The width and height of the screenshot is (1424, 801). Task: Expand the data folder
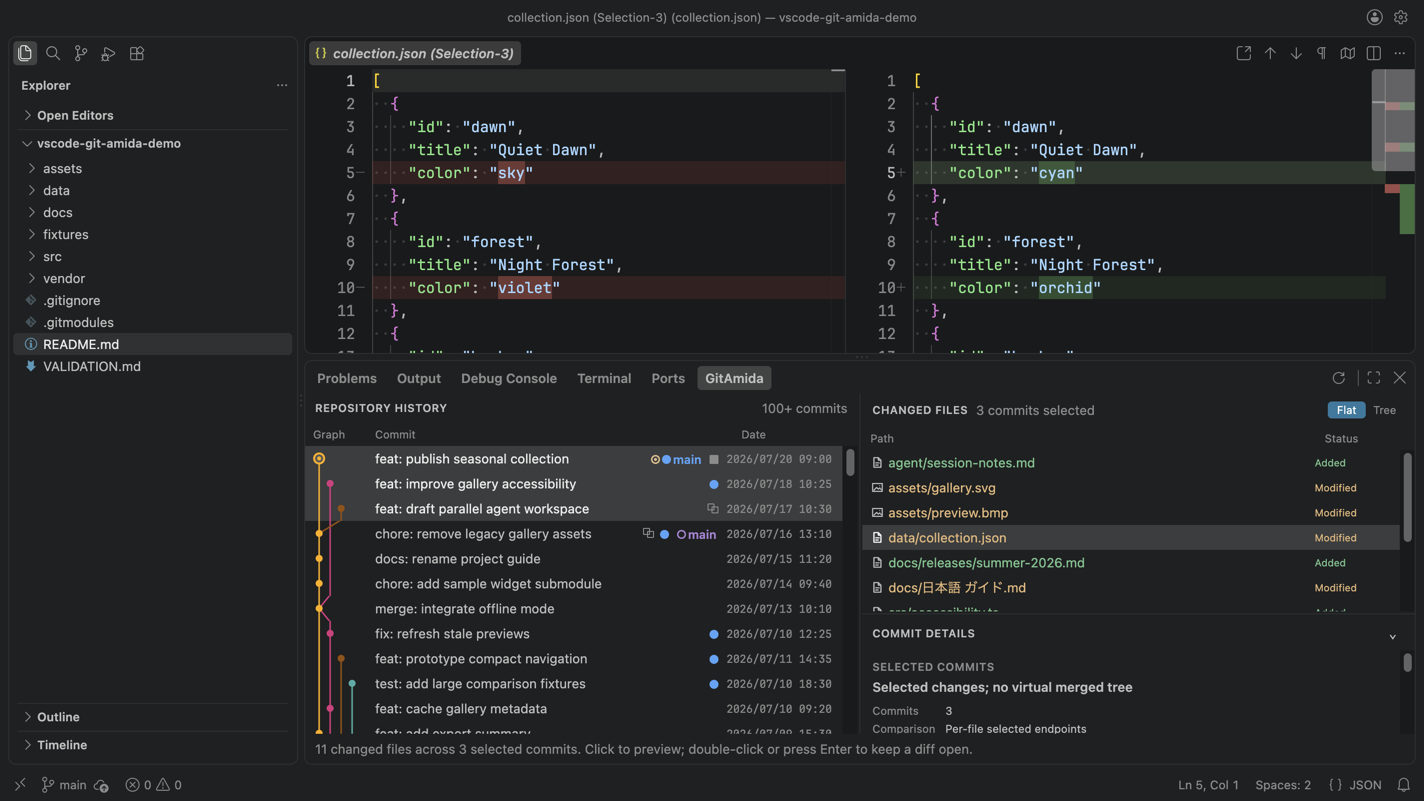point(152,190)
